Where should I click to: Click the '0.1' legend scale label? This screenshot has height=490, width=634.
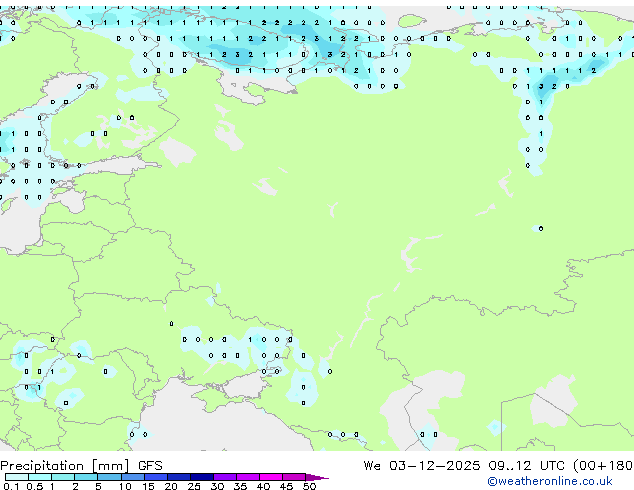pos(11,486)
